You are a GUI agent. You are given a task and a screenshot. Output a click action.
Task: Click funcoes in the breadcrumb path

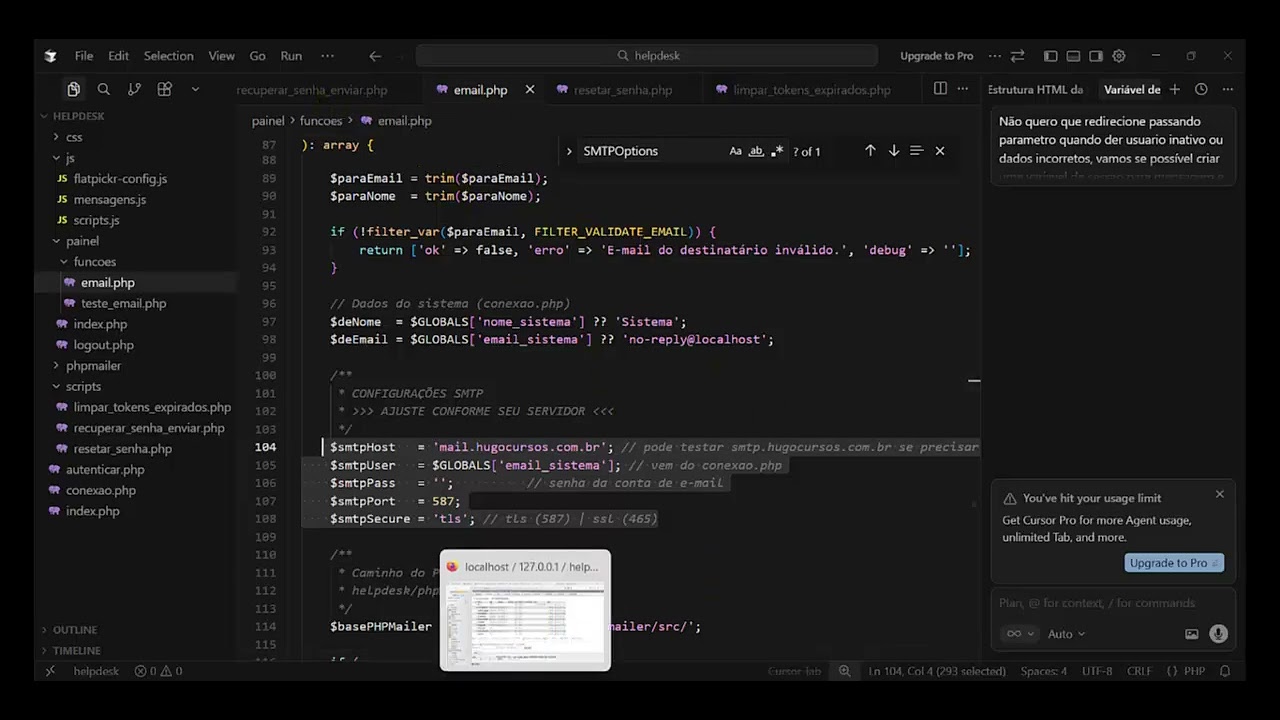(x=321, y=121)
